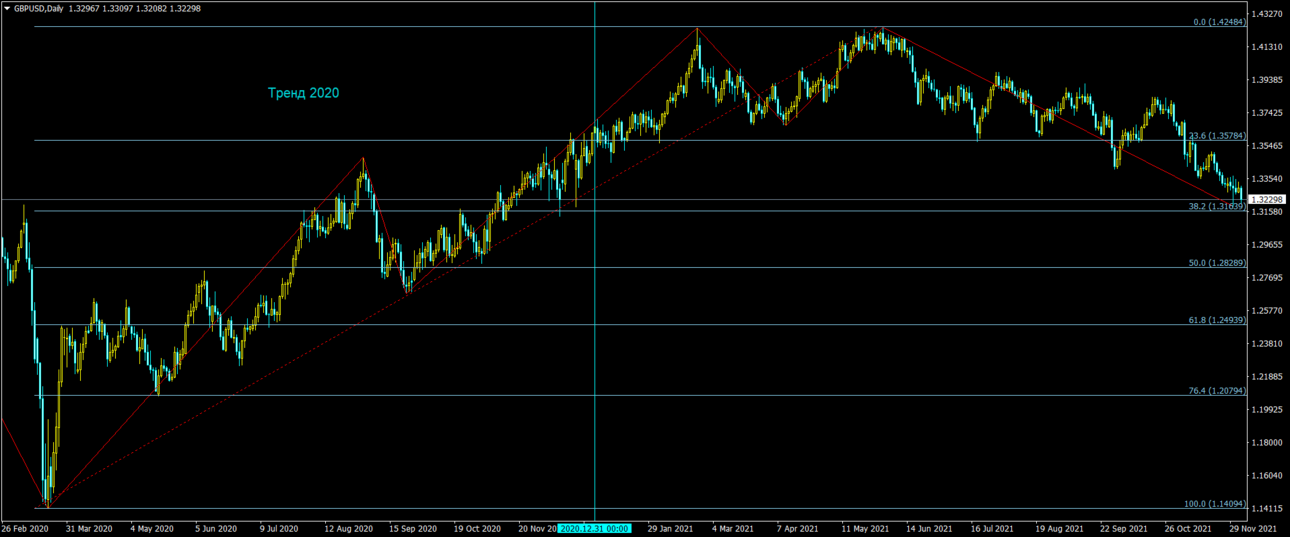Click the 26 Feb 2020 date label
Viewport: 1290px width, 537px height.
[25, 528]
